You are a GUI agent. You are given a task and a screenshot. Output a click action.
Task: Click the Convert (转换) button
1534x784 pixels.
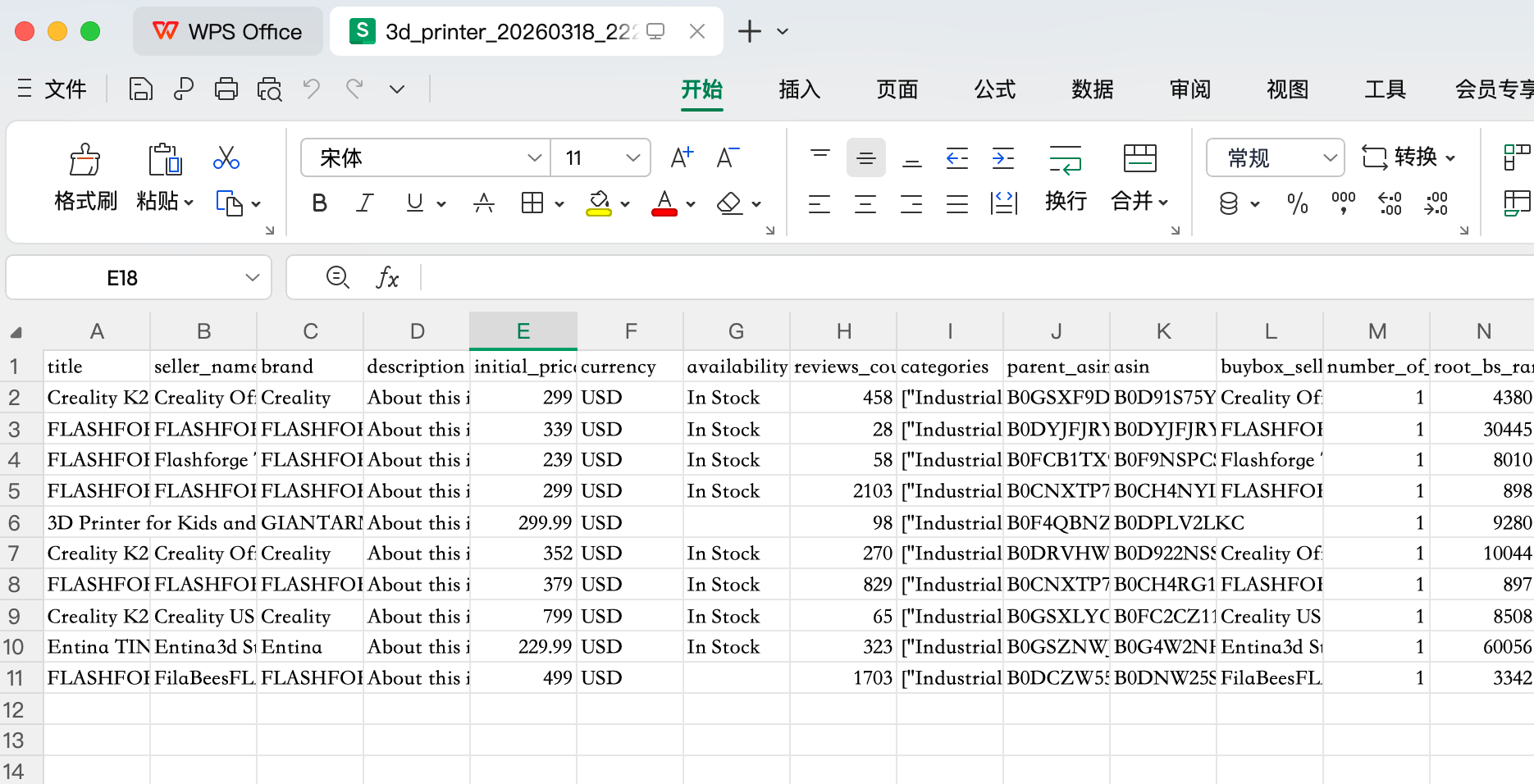pyautogui.click(x=1408, y=157)
